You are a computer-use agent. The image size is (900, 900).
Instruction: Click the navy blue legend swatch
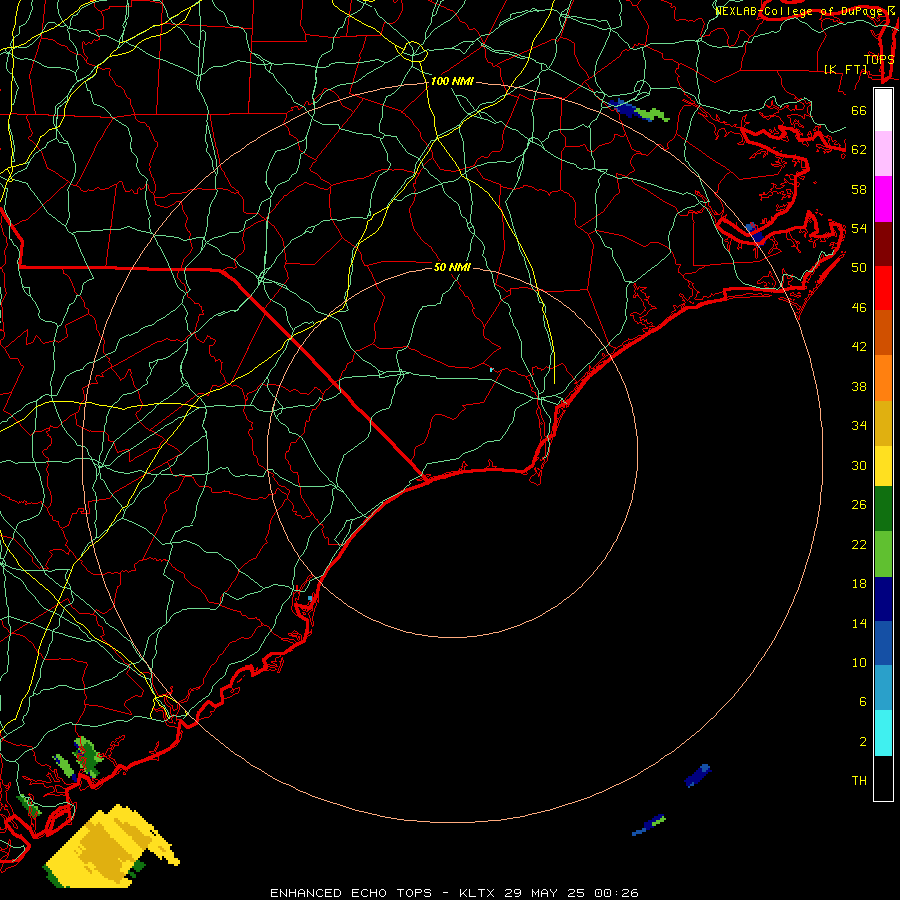pos(883,599)
